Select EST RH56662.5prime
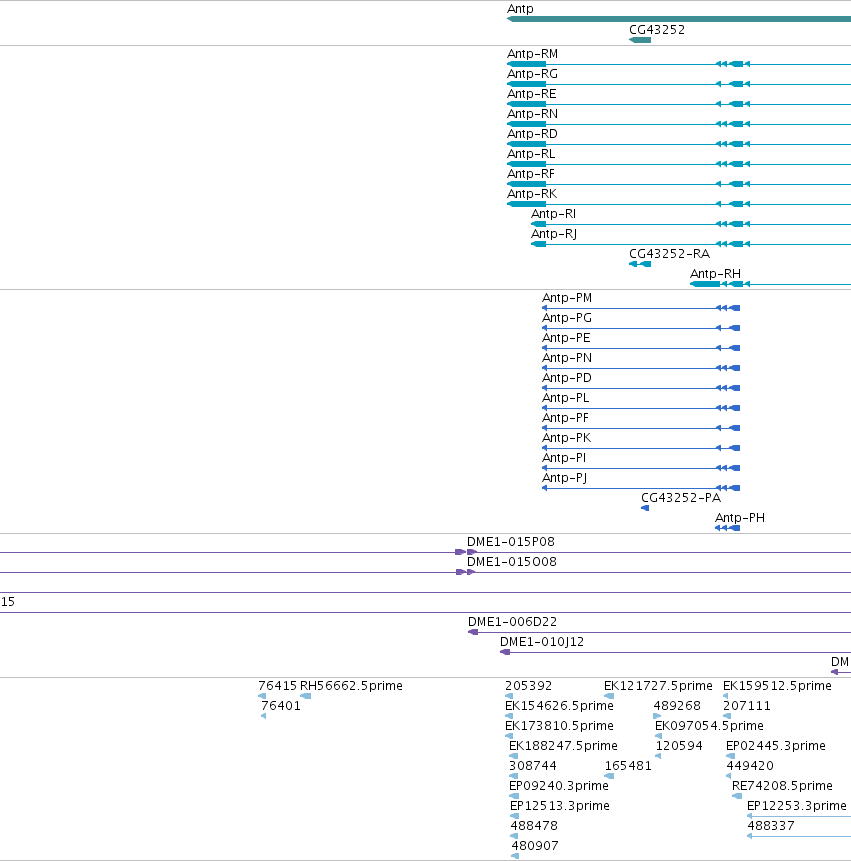 (351, 686)
